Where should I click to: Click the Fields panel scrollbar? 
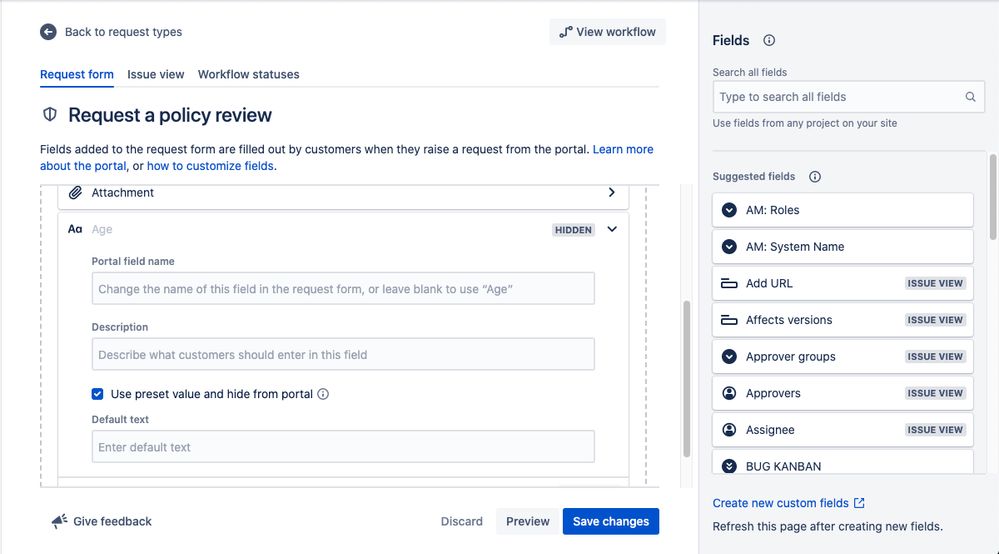(993, 196)
